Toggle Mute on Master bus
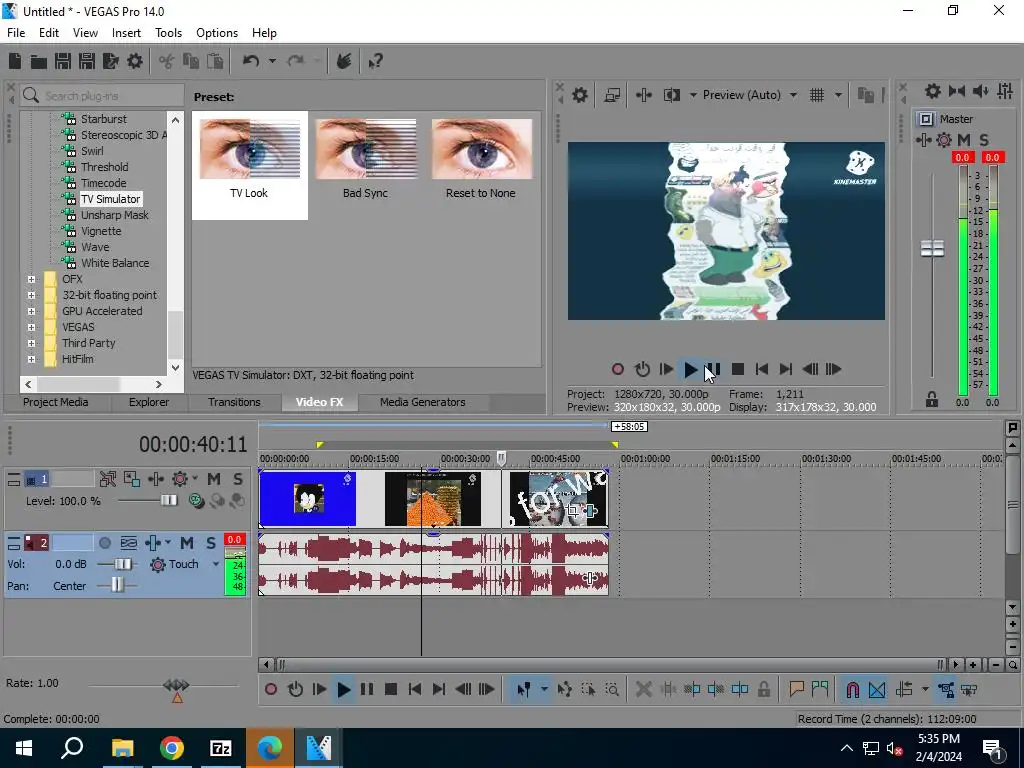The image size is (1024, 768). (x=964, y=140)
